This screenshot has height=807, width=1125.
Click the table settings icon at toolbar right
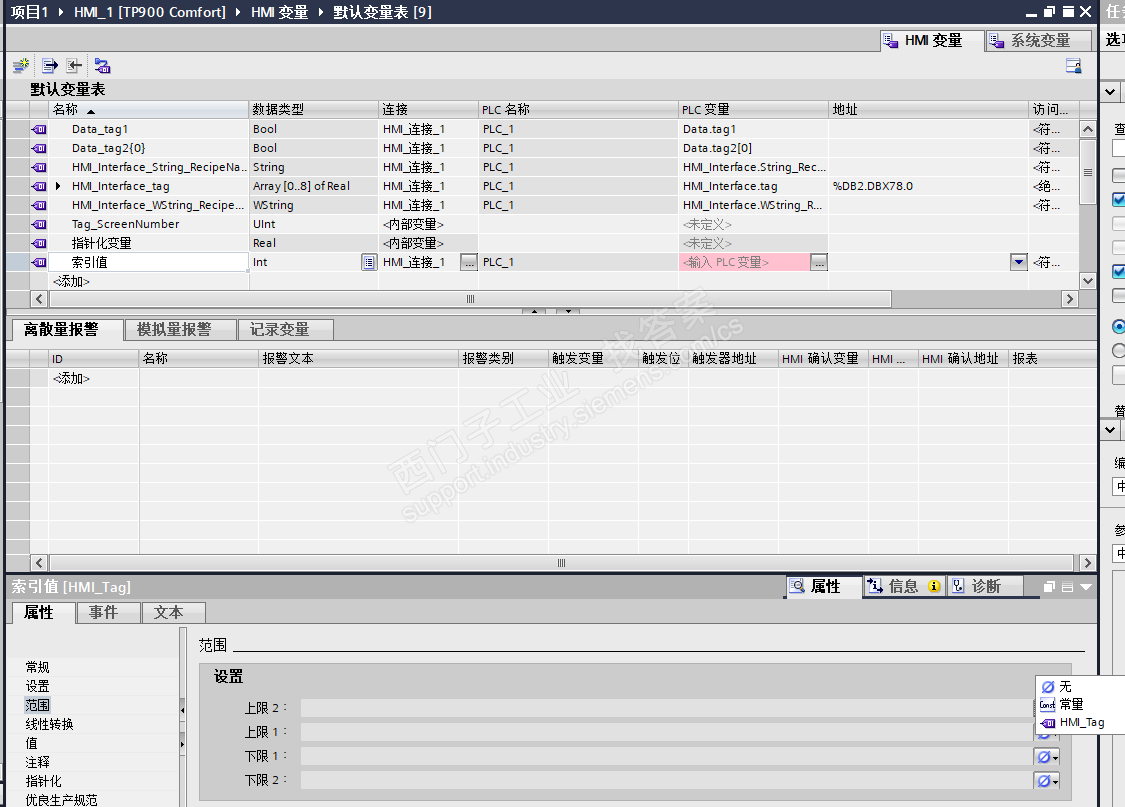point(1073,66)
